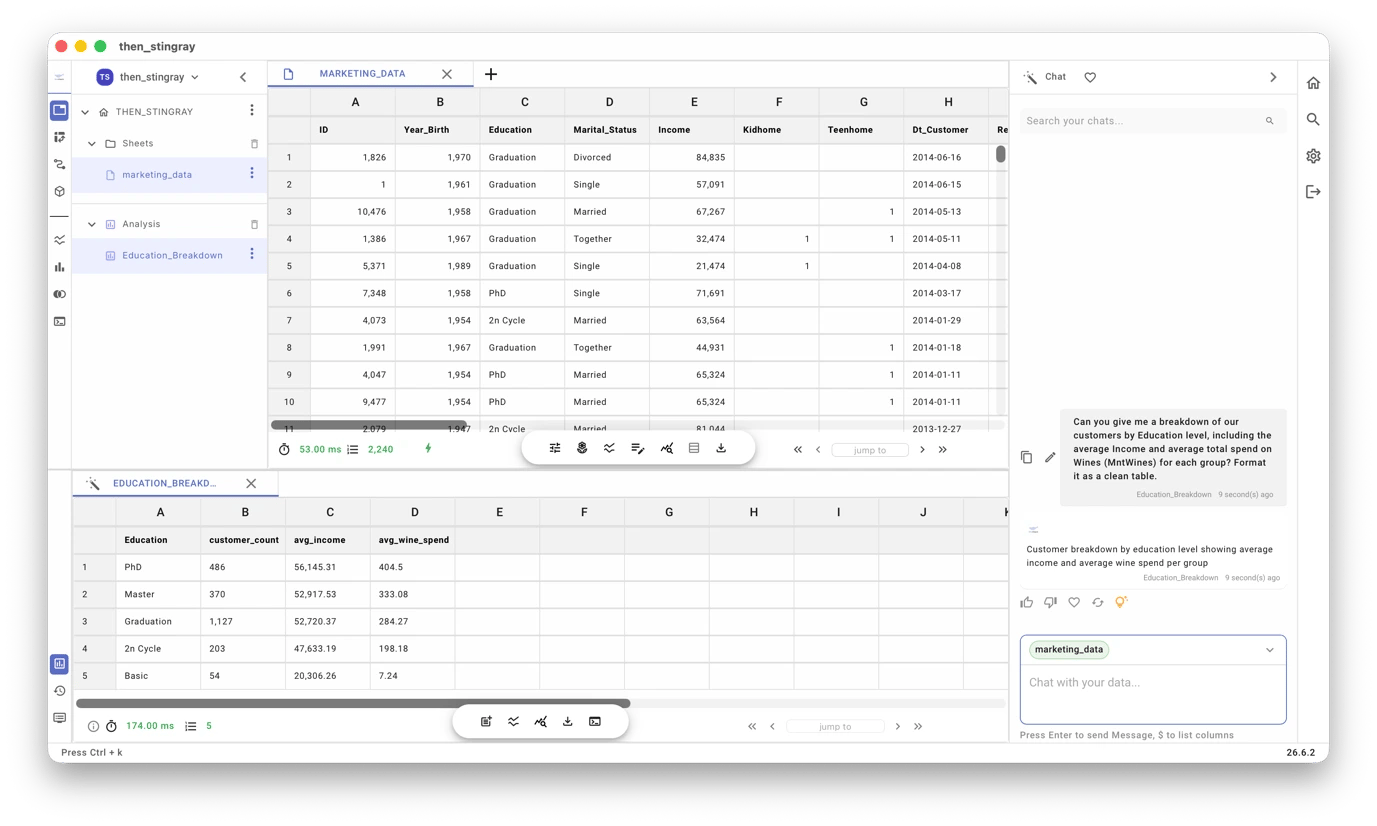
Task: Open more options for THEN_STINGRAY
Action: (252, 111)
